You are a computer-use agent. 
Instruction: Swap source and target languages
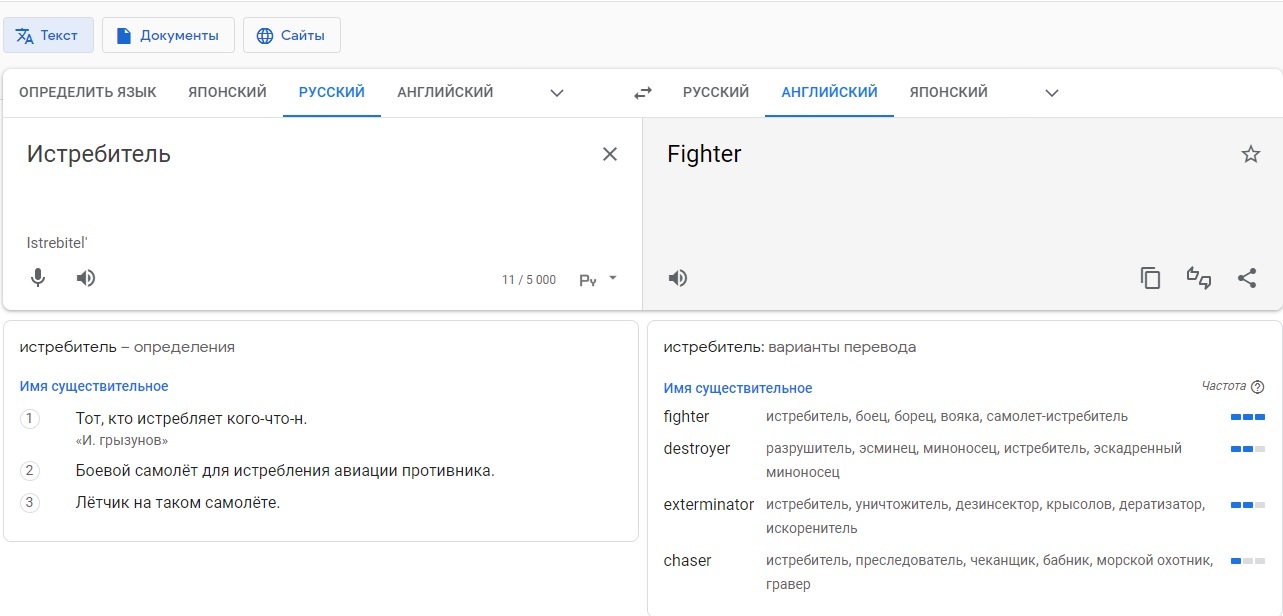(643, 93)
